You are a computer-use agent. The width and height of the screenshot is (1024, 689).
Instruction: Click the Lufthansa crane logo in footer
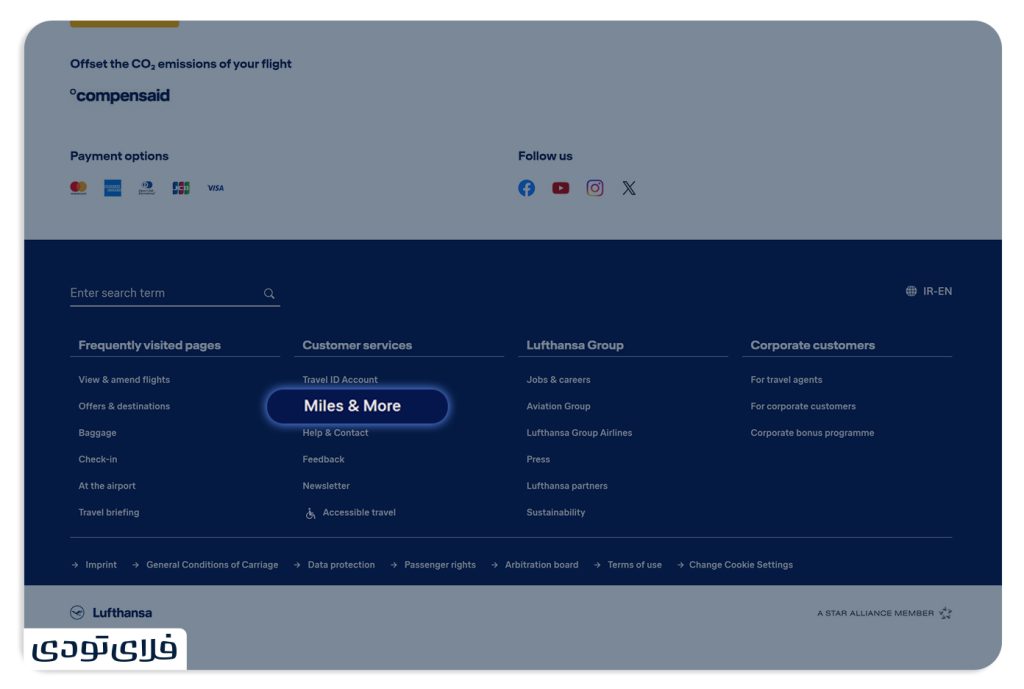[77, 613]
